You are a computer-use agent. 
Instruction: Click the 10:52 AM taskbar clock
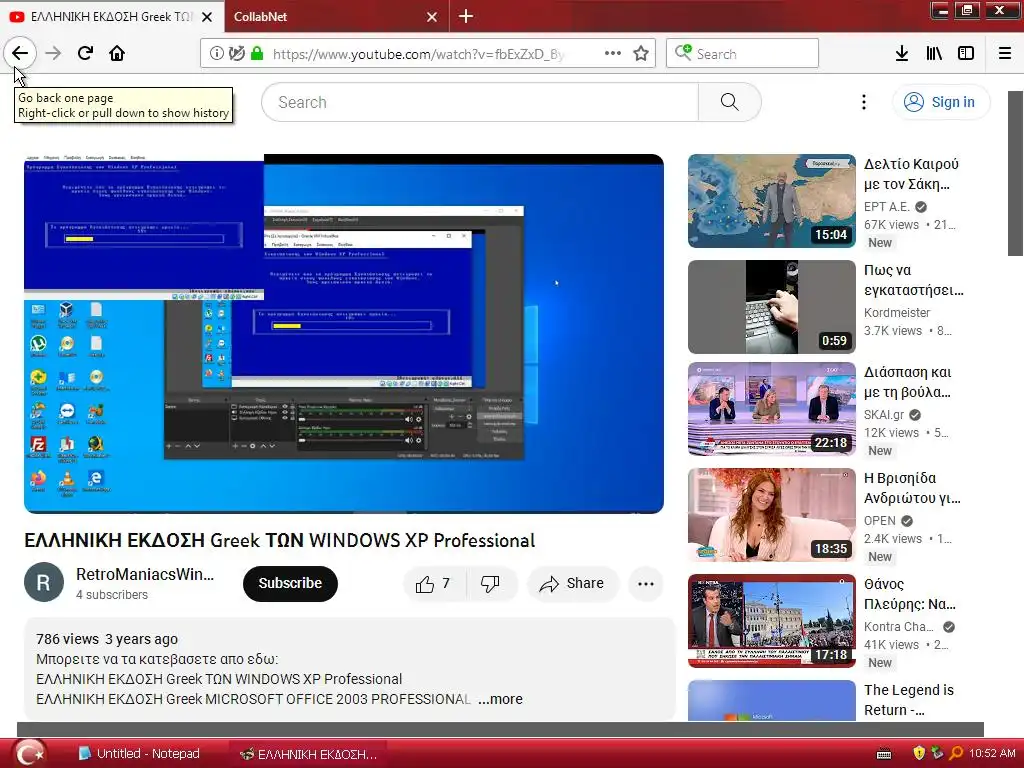pyautogui.click(x=992, y=753)
